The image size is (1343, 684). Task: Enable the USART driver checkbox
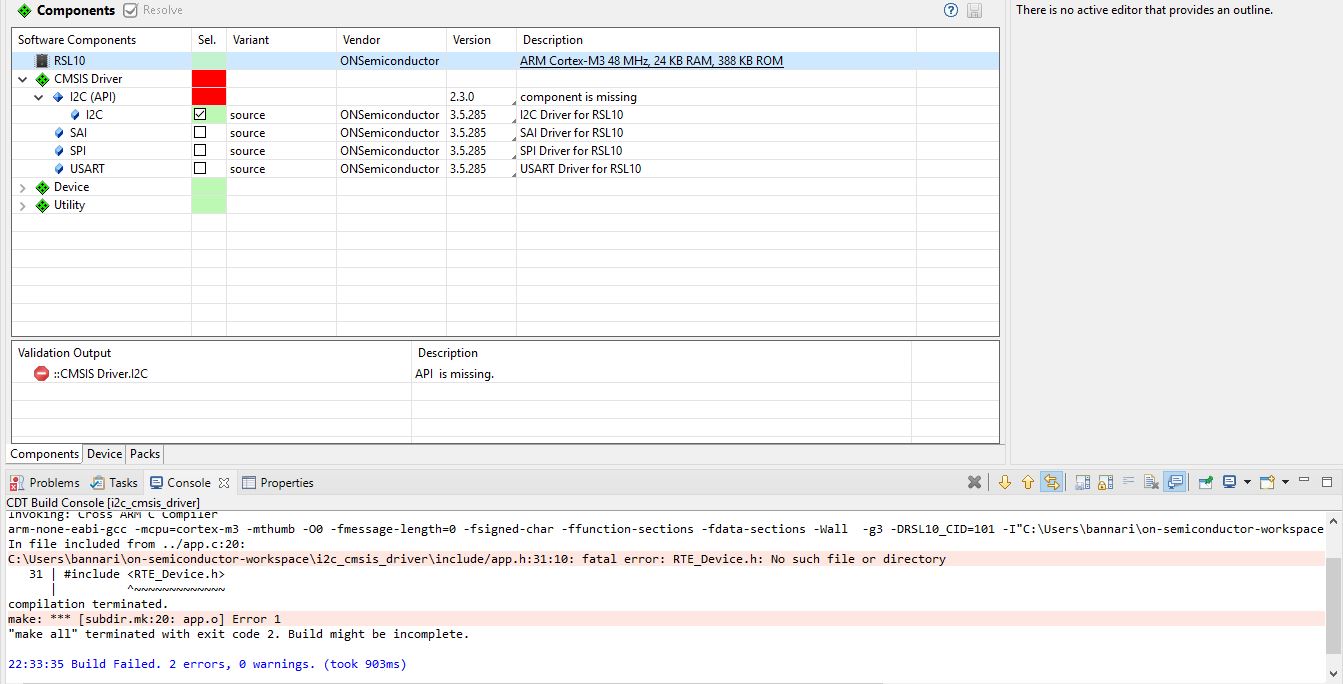[200, 169]
